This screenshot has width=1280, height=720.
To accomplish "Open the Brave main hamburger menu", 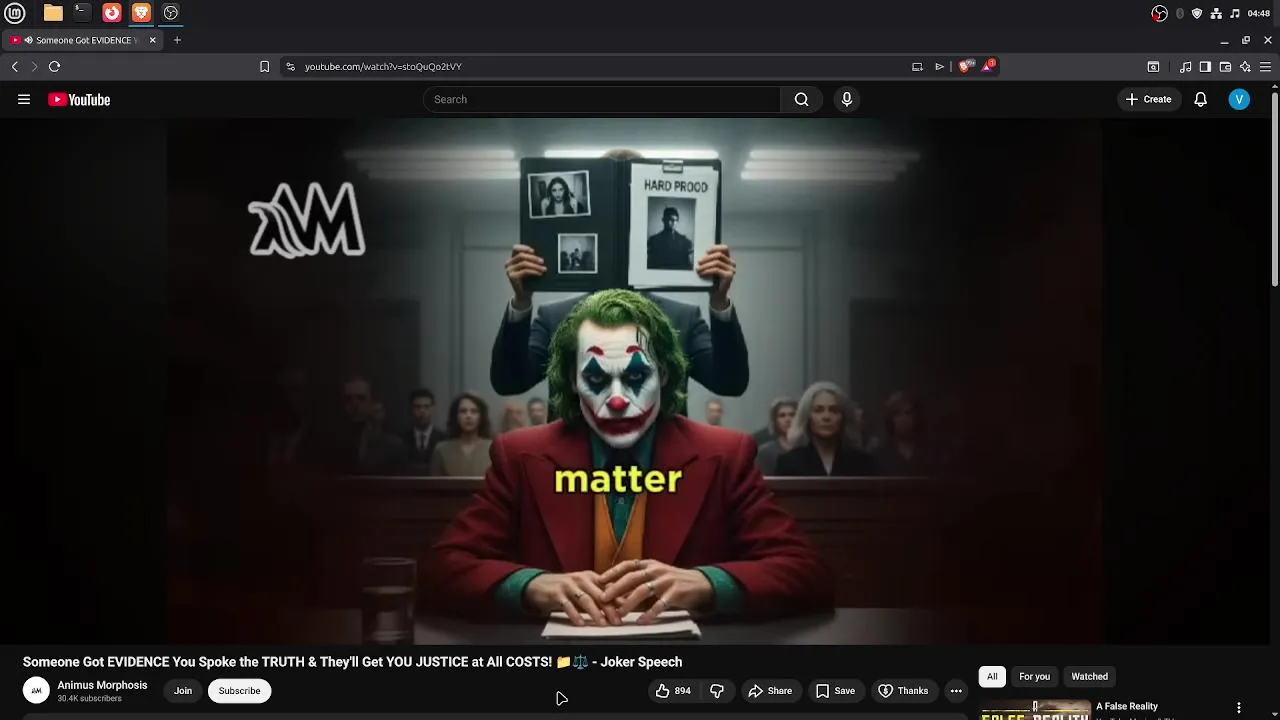I will click(1265, 67).
